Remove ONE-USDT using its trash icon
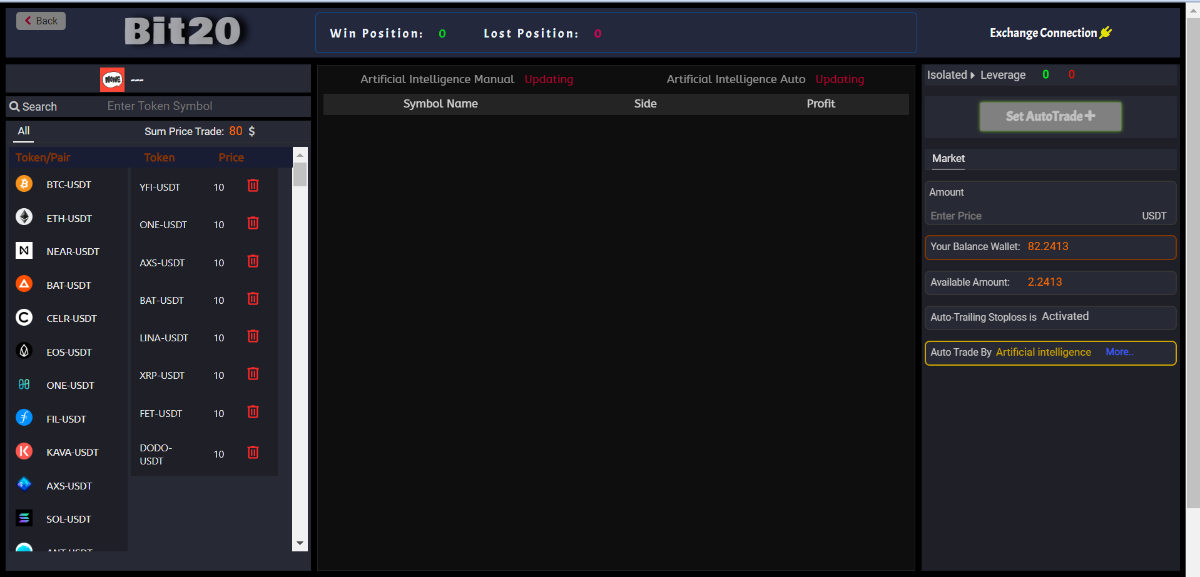 pos(253,223)
